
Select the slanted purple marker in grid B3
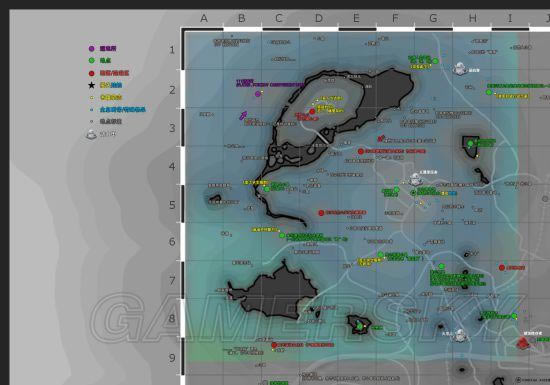[243, 115]
